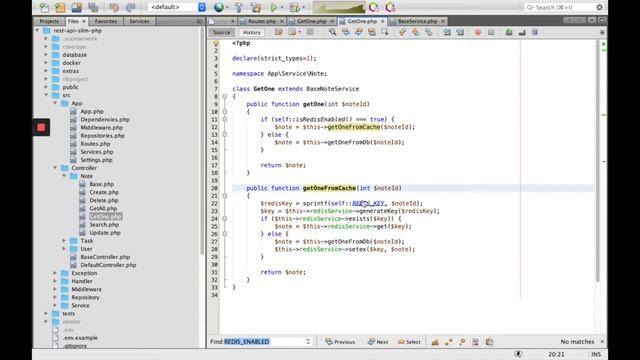The height and width of the screenshot is (360, 640).
Task: Toggle Highlight Results in Find bar
Action: point(476,342)
